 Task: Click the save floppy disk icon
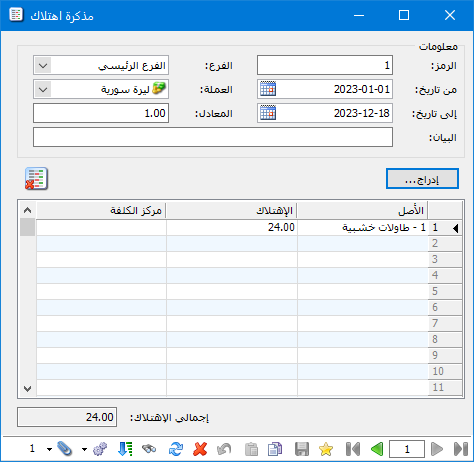[302, 449]
